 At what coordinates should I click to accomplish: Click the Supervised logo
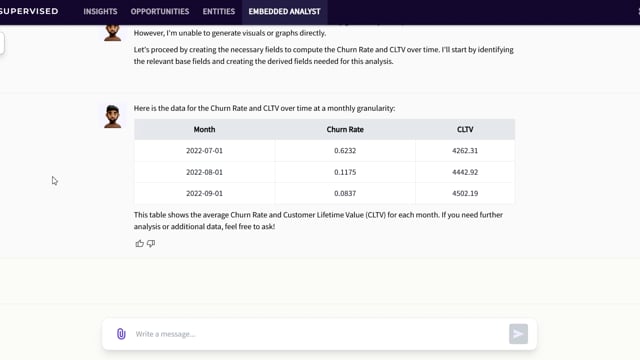(29, 11)
